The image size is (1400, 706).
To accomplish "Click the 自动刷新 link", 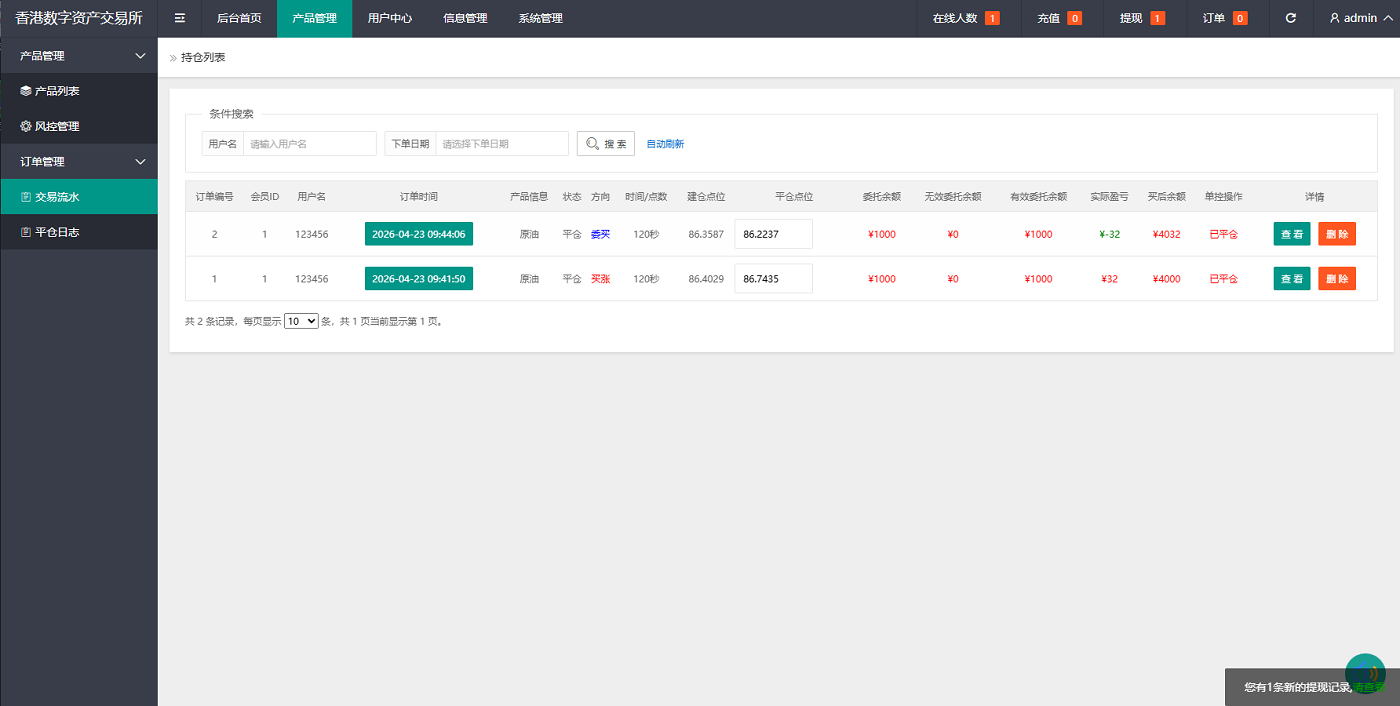I will (665, 144).
